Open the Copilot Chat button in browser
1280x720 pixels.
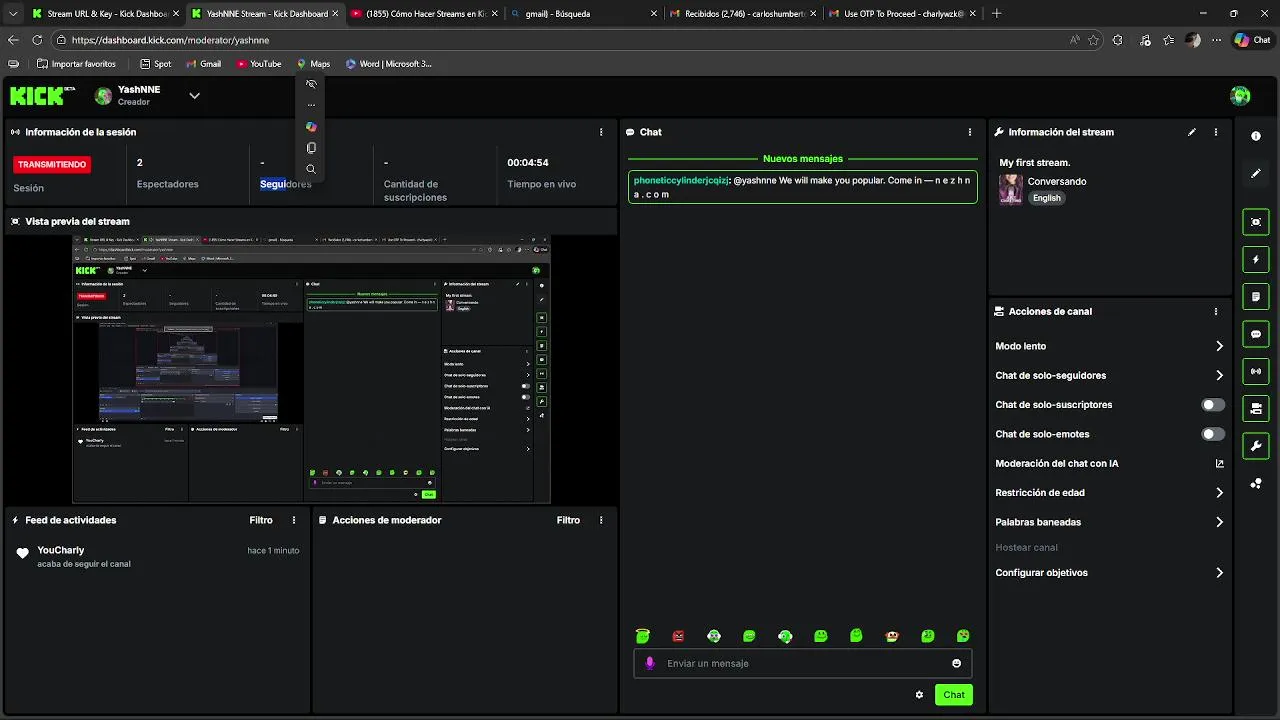click(x=1252, y=40)
